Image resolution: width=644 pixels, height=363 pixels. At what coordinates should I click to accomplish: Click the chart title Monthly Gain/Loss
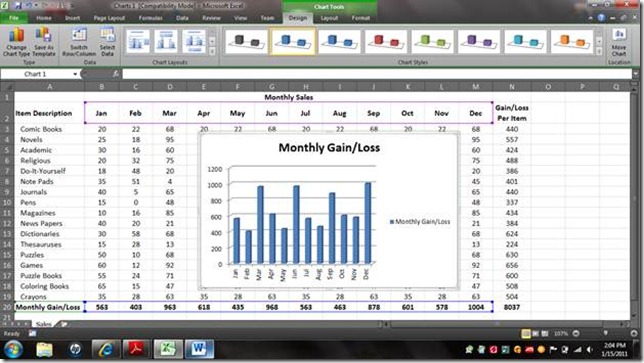pos(329,148)
